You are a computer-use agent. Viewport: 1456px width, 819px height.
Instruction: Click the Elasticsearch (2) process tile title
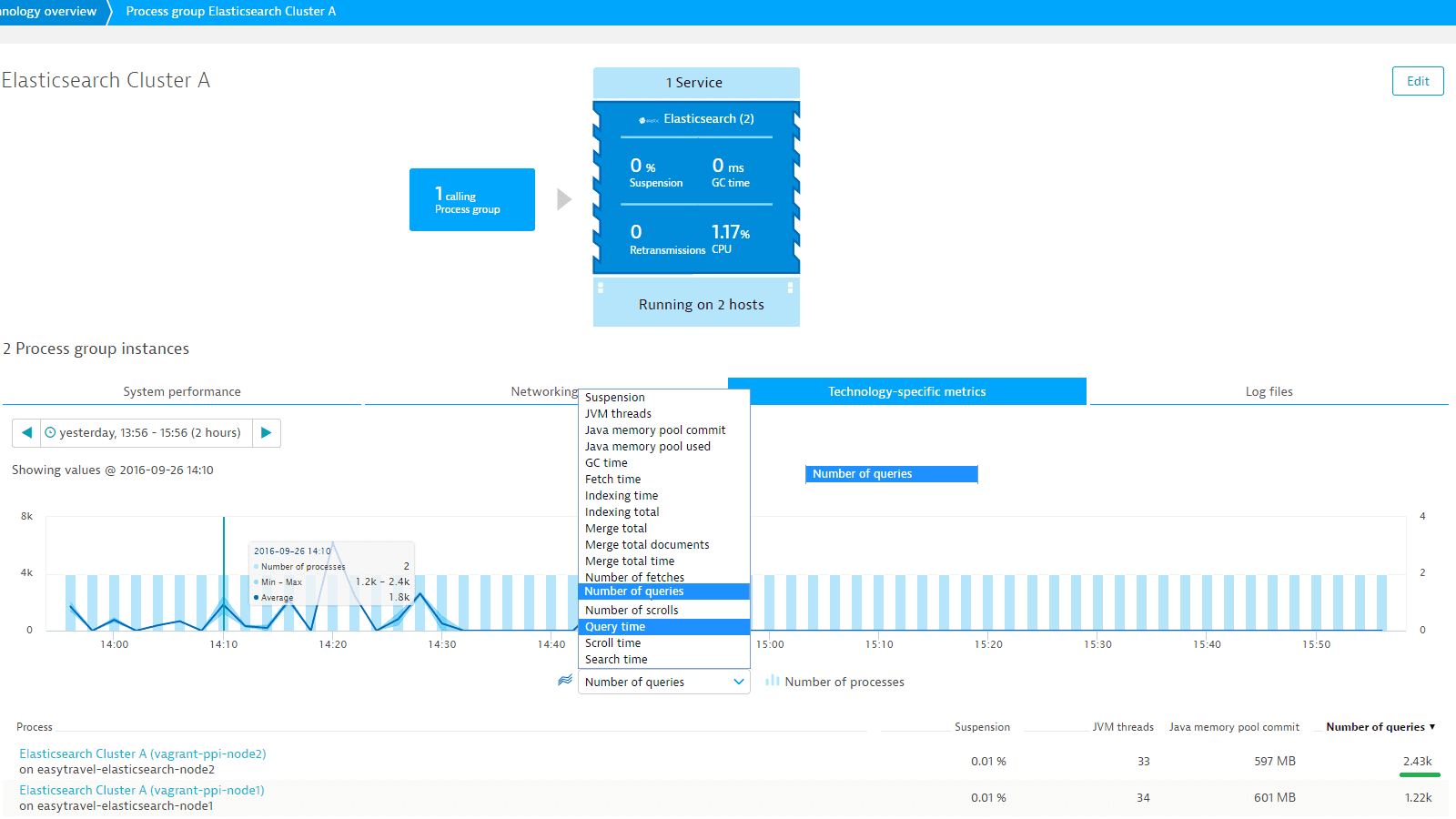pos(709,119)
